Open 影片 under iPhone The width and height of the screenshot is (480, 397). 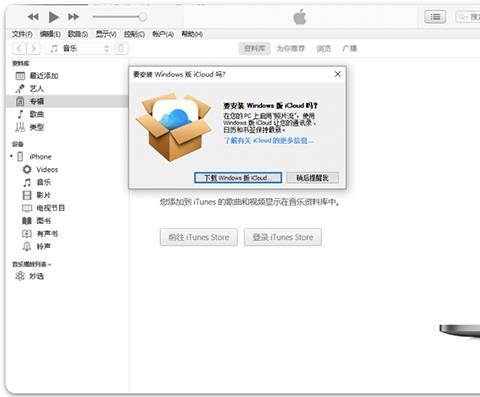tap(44, 195)
